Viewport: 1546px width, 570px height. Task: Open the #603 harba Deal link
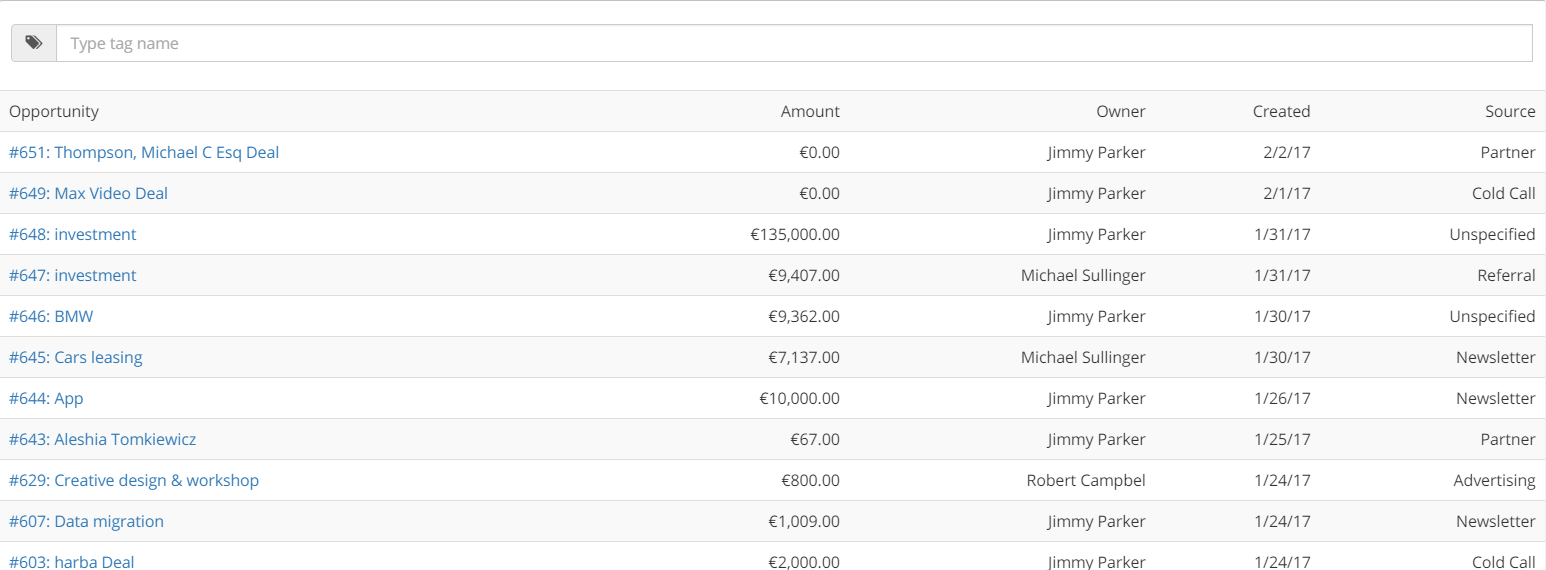(72, 561)
